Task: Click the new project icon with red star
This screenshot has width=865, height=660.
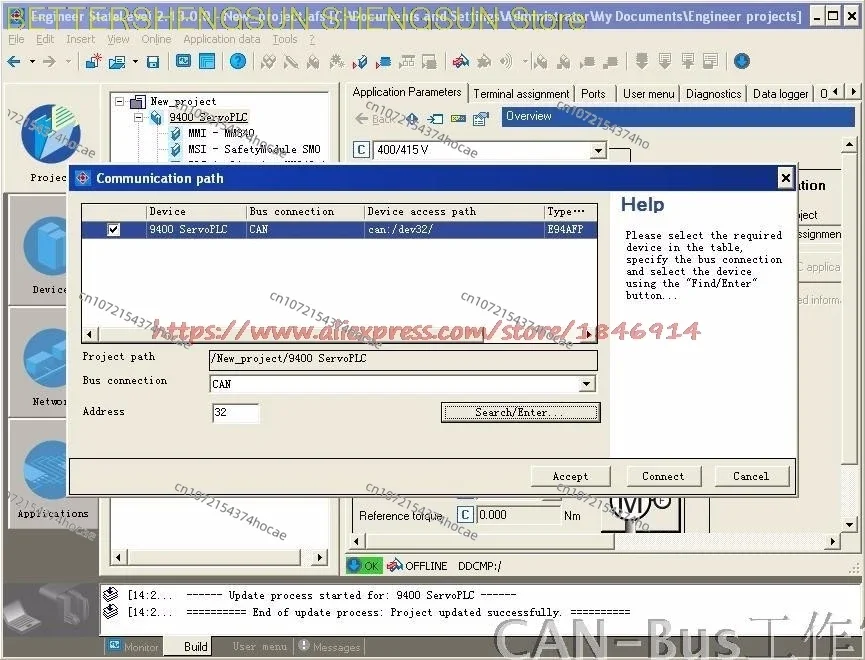Action: pos(93,61)
